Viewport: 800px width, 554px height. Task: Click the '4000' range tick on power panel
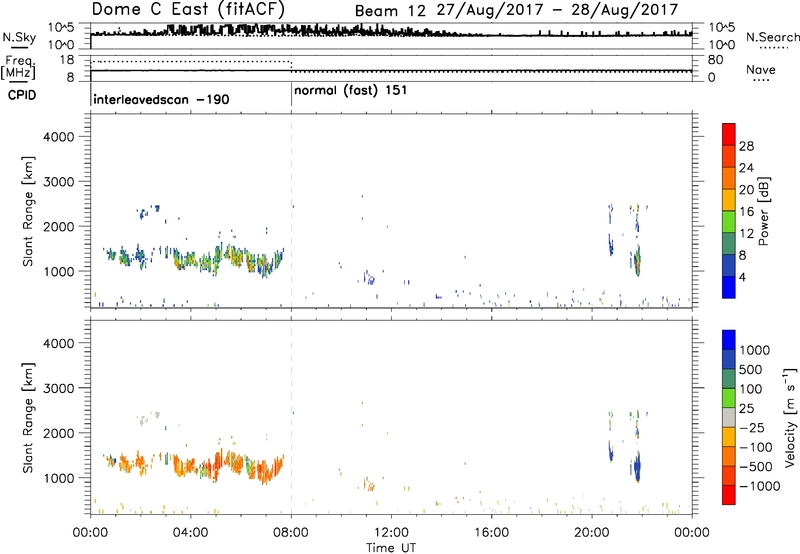point(59,137)
